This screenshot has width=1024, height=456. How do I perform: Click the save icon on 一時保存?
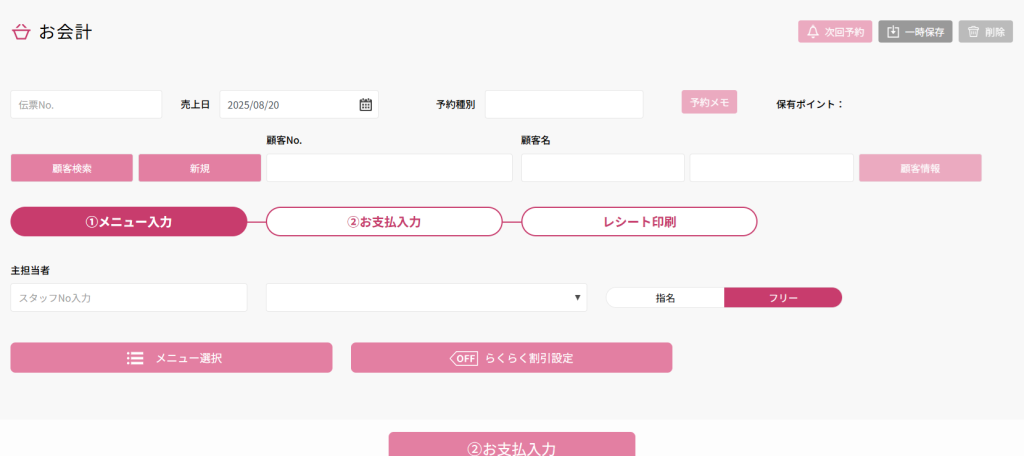892,32
